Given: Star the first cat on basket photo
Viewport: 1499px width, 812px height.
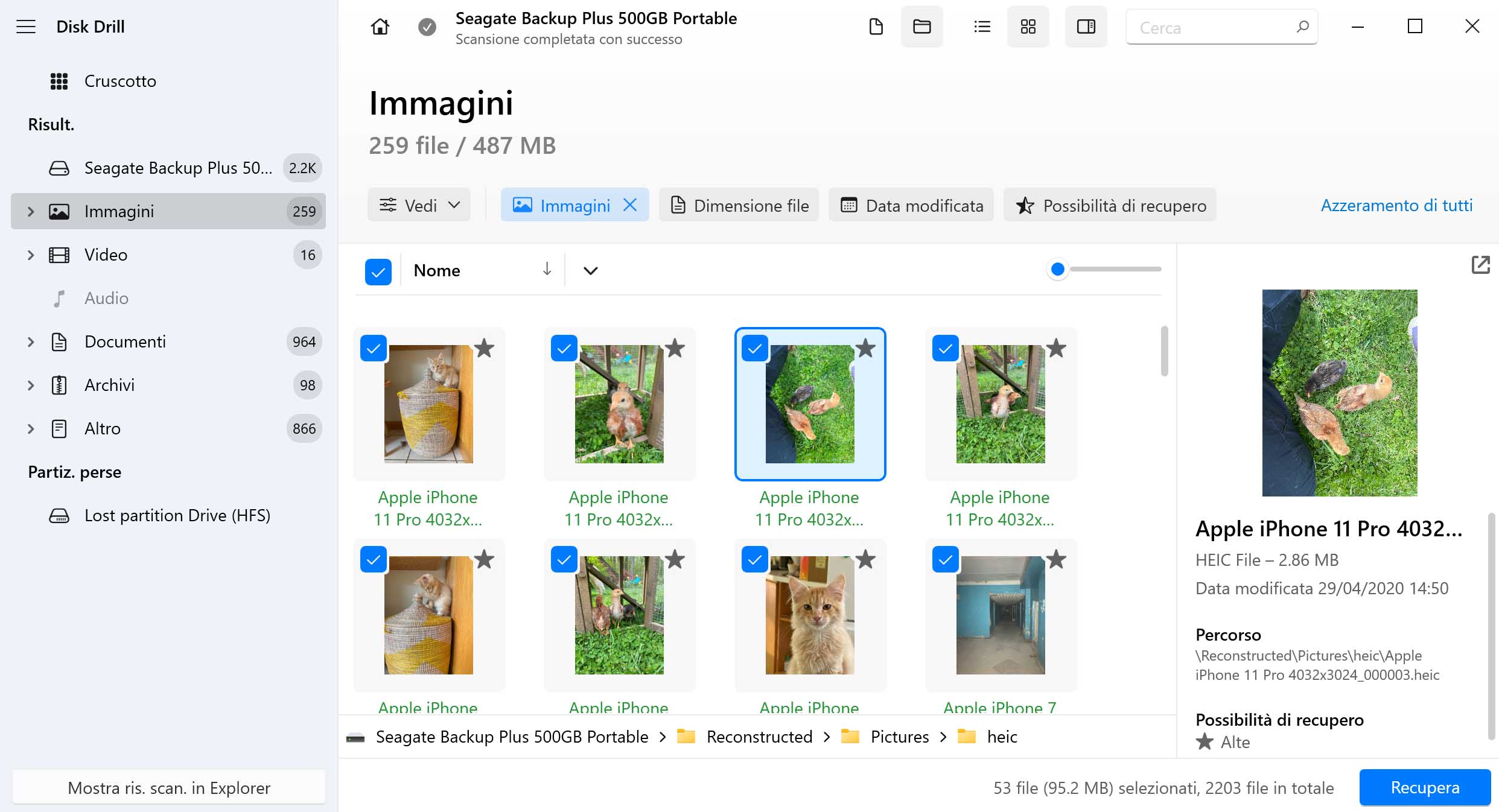Looking at the screenshot, I should 484,348.
